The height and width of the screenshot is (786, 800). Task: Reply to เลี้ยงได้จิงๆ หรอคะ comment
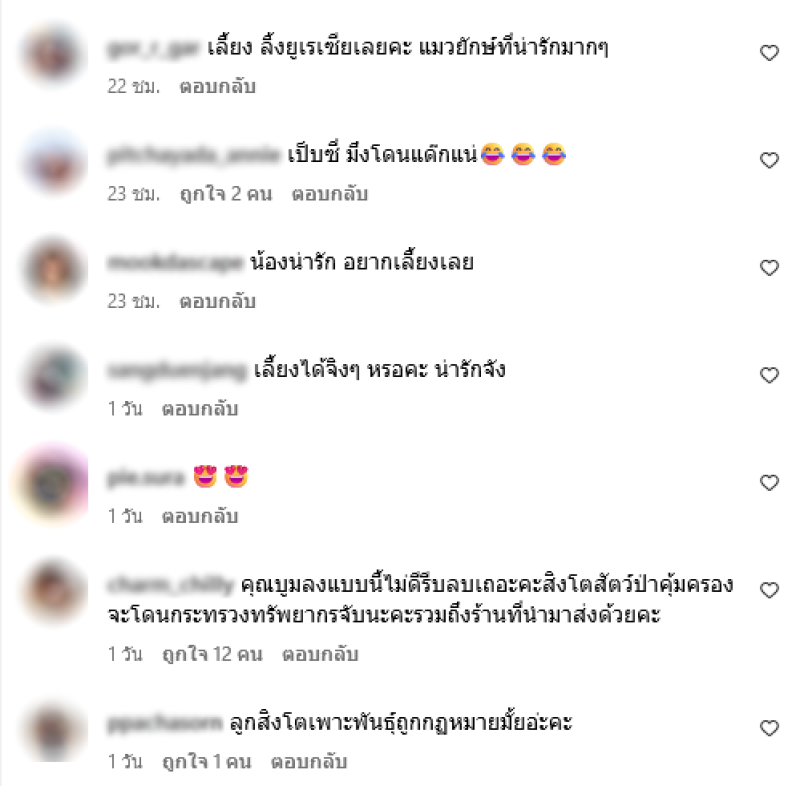200,409
